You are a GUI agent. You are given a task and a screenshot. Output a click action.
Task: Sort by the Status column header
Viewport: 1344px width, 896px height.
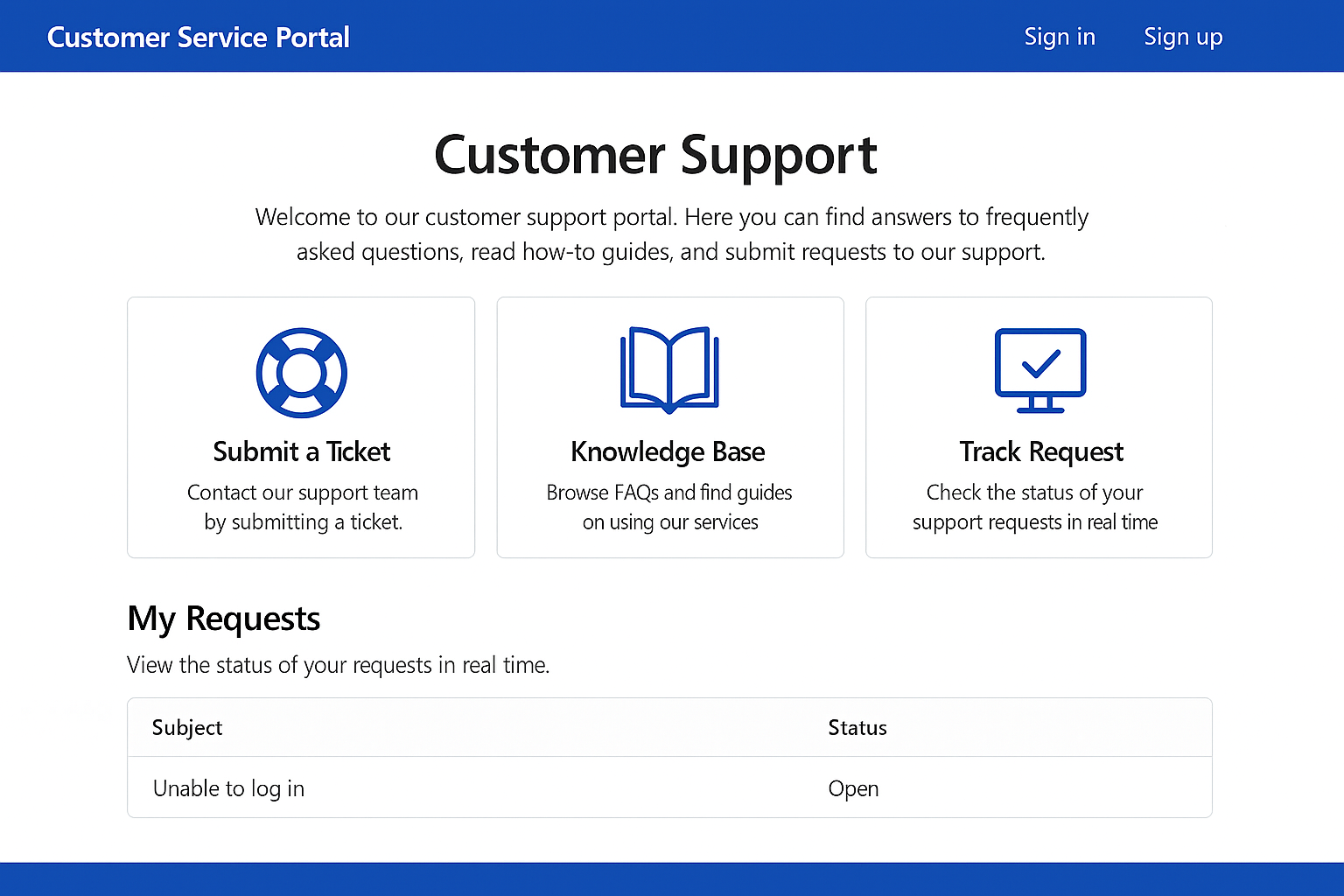point(857,727)
